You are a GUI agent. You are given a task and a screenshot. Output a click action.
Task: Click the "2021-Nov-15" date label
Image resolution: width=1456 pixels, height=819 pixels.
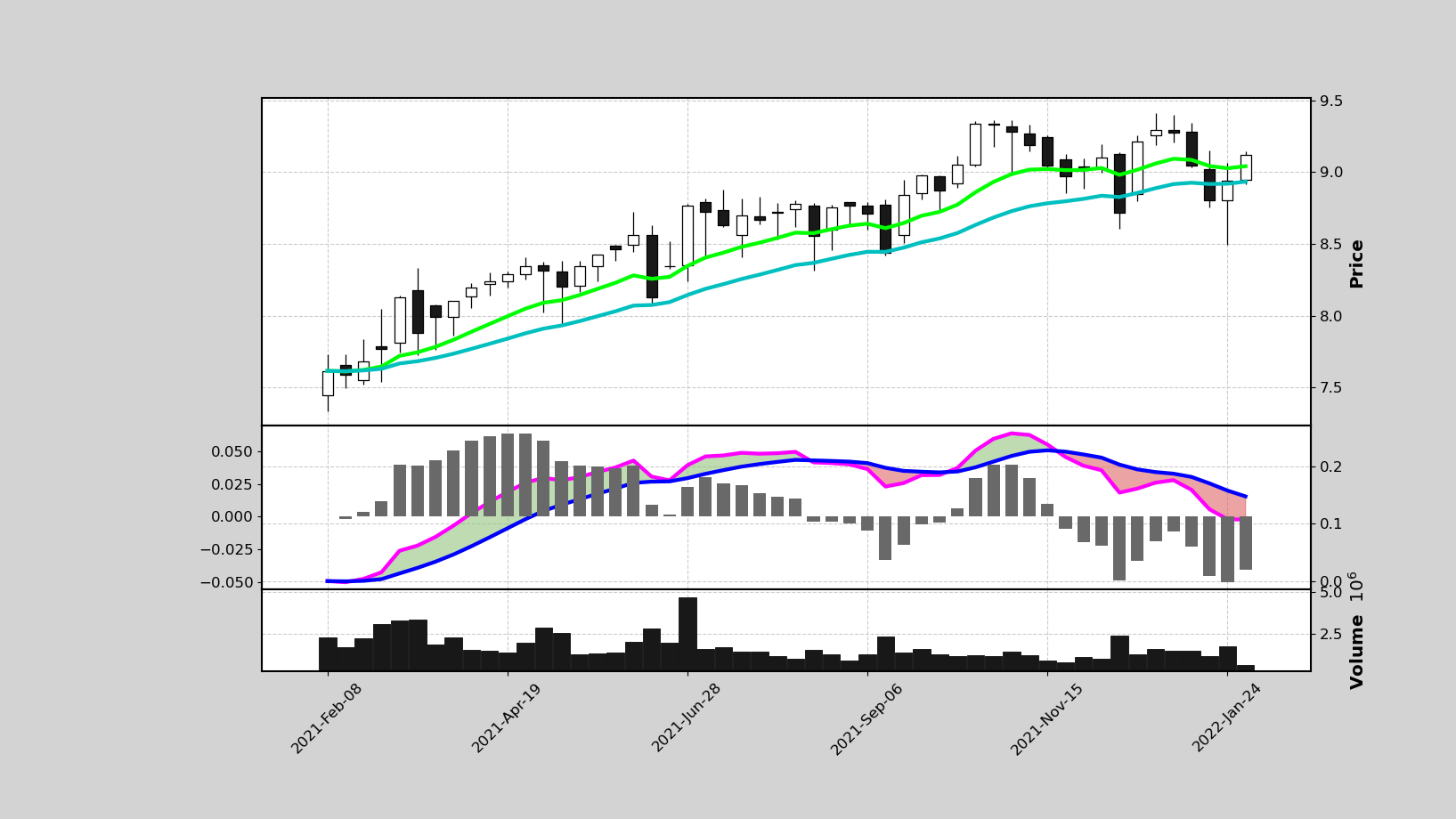(x=1046, y=719)
